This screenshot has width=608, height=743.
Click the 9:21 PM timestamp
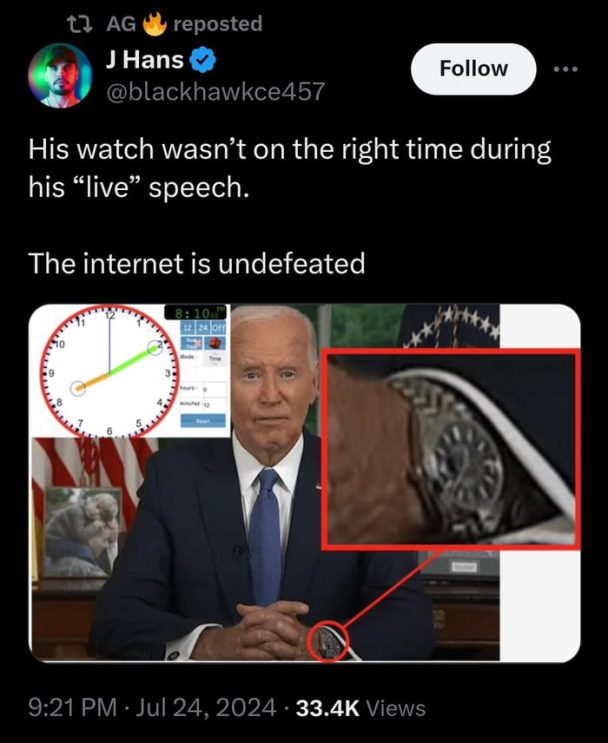(x=73, y=707)
